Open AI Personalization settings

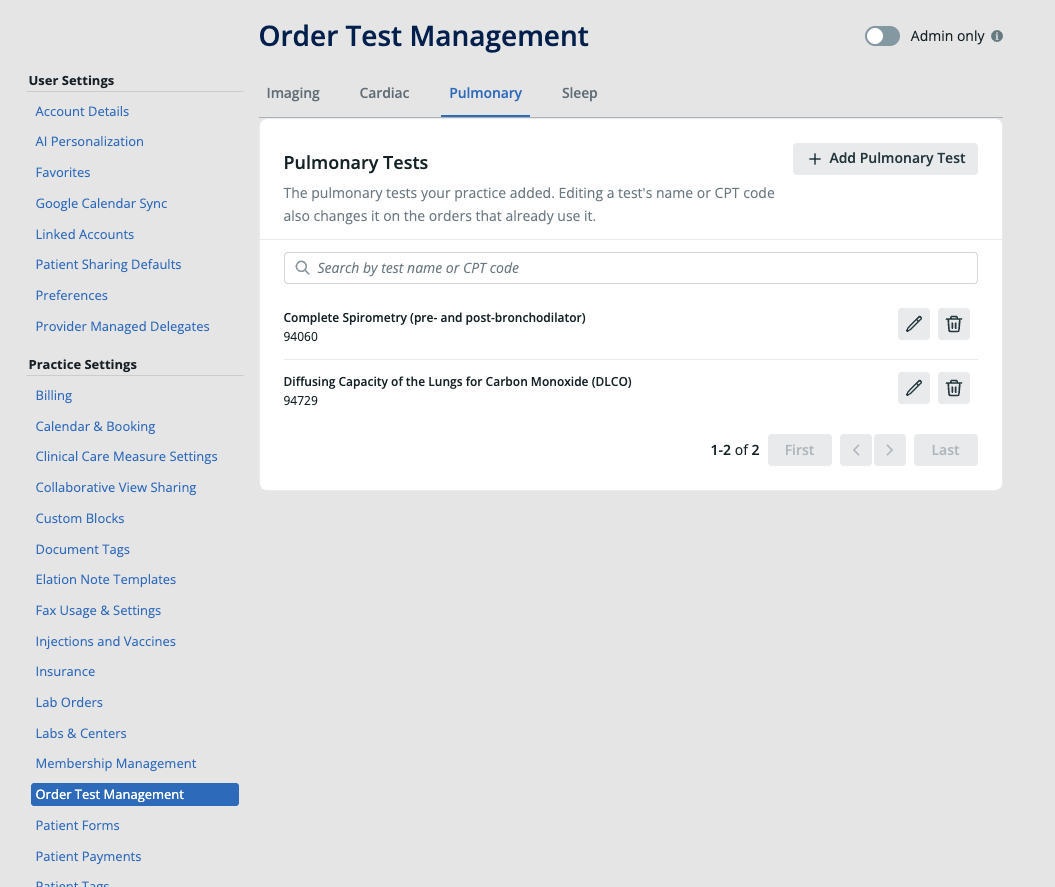click(x=89, y=141)
